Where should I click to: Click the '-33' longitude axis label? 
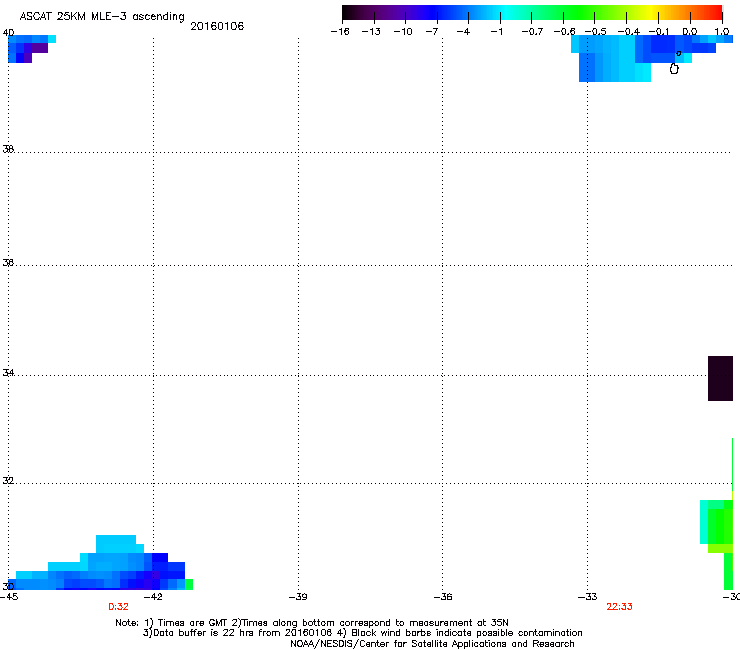coord(588,597)
